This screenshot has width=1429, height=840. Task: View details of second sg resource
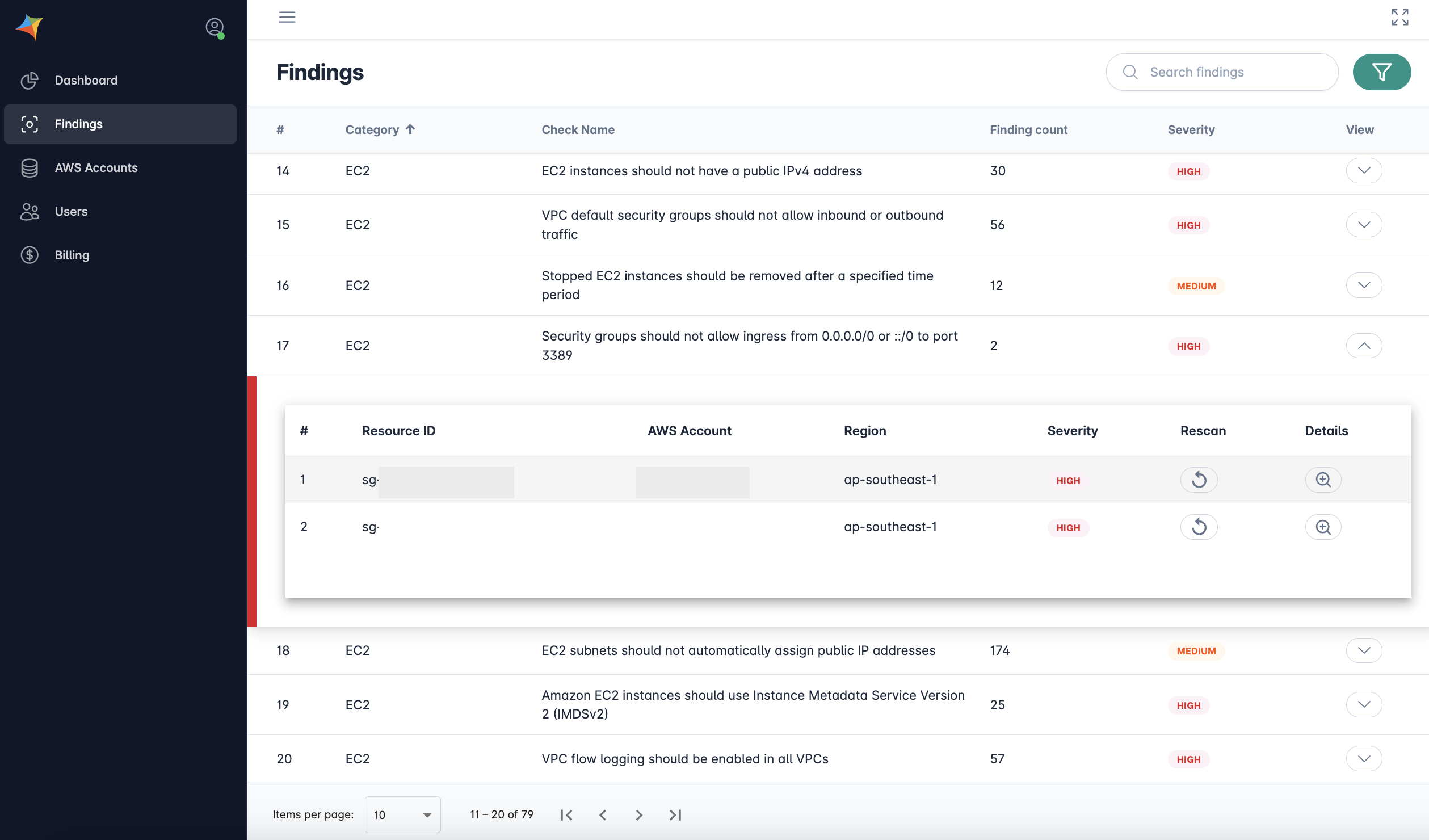1323,527
